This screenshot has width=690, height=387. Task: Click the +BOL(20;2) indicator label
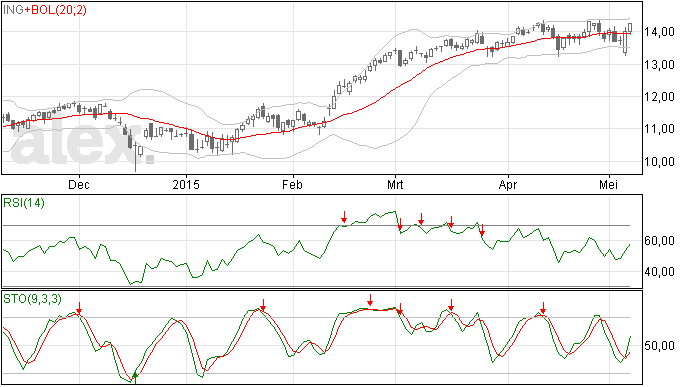(55, 10)
